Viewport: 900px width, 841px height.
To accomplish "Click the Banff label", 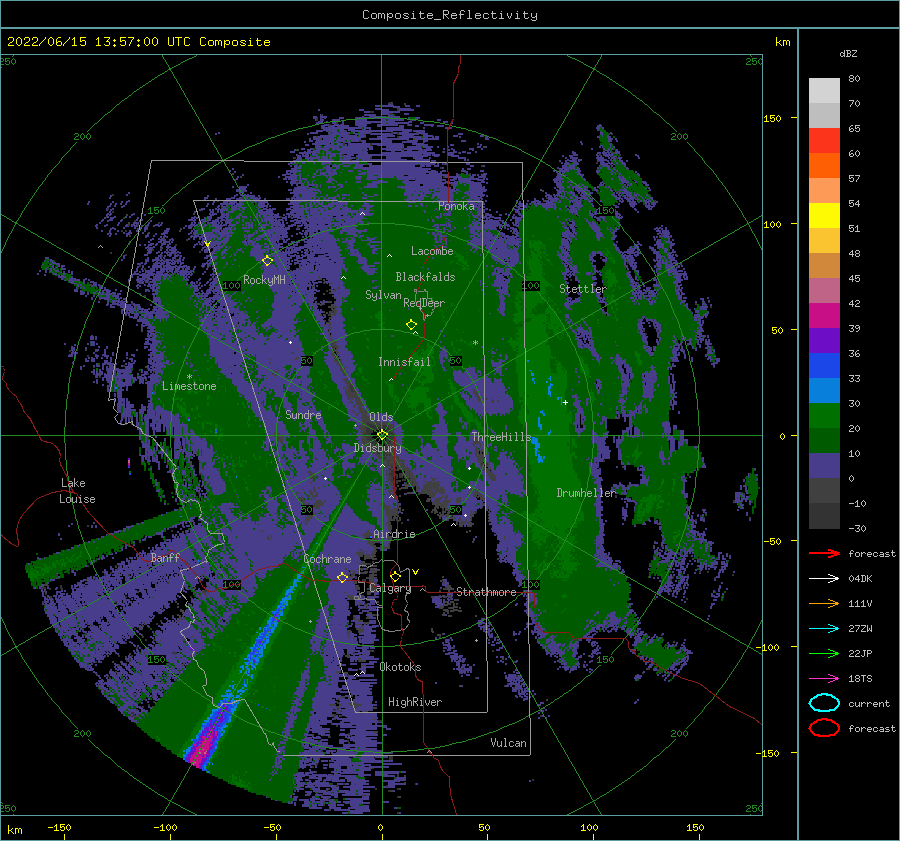I will 165,557.
